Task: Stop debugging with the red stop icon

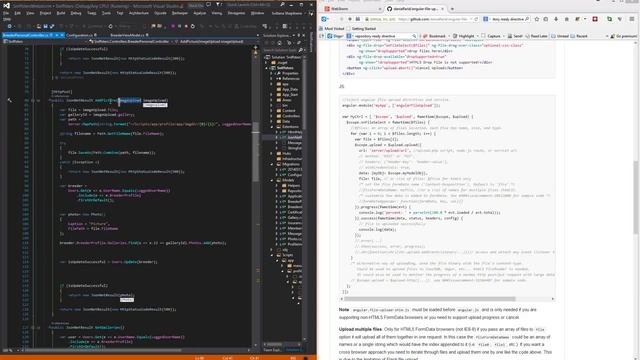Action: click(186, 26)
